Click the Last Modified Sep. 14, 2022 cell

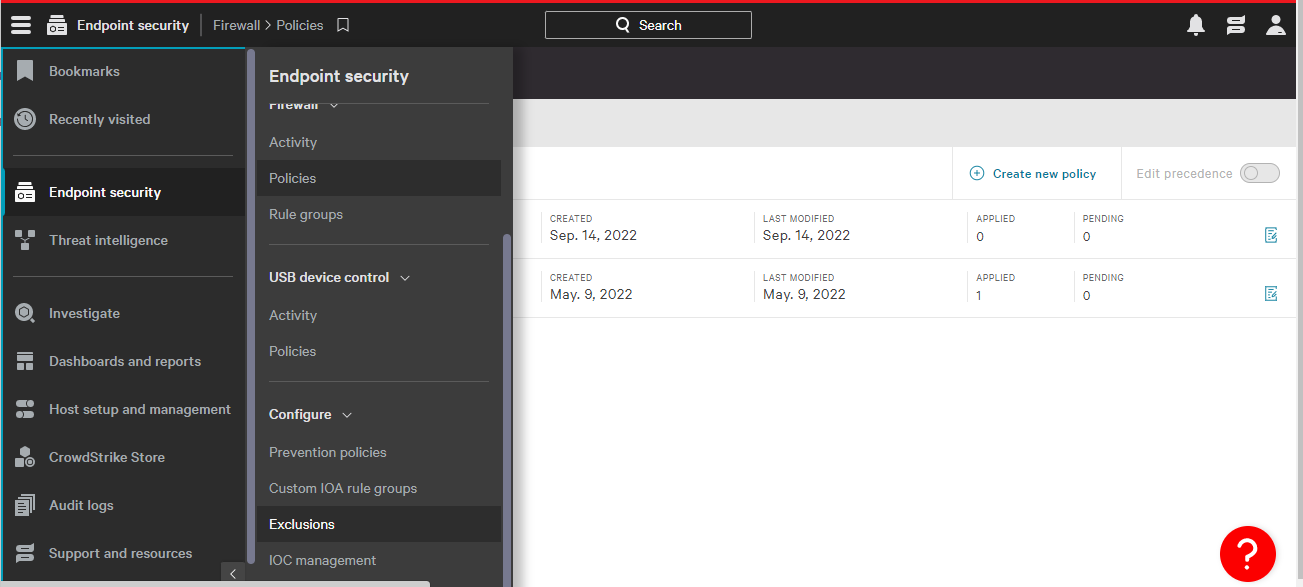806,235
